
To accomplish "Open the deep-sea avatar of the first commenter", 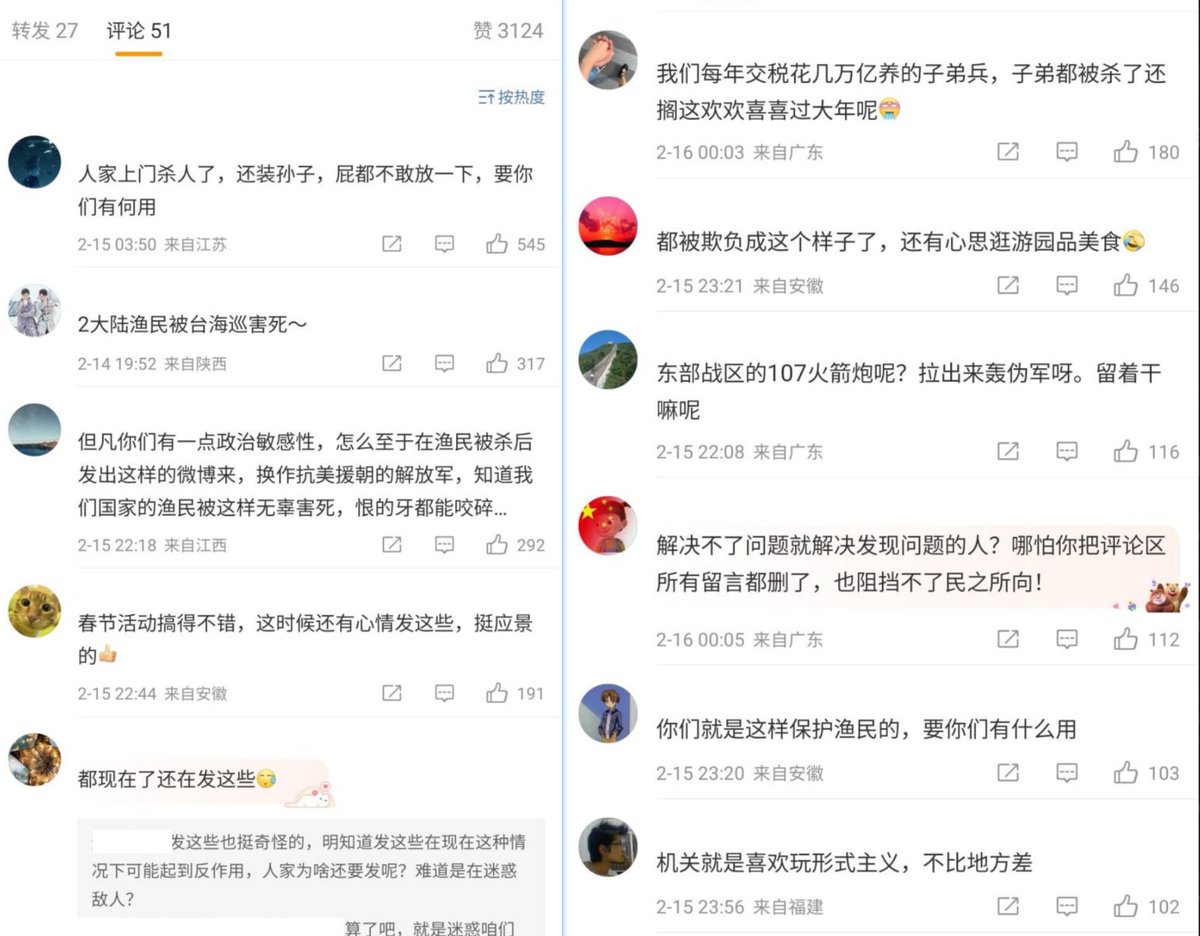I will pyautogui.click(x=35, y=162).
